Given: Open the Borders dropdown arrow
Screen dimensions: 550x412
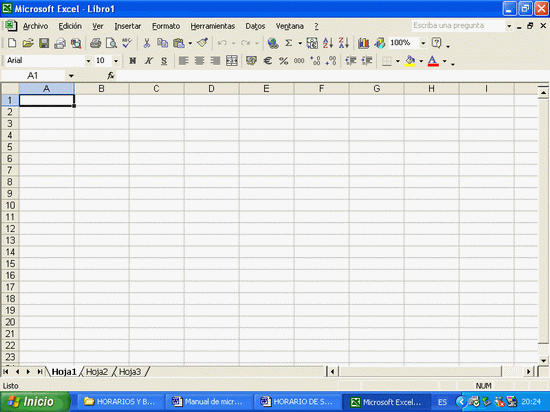Looking at the screenshot, I should 397,61.
